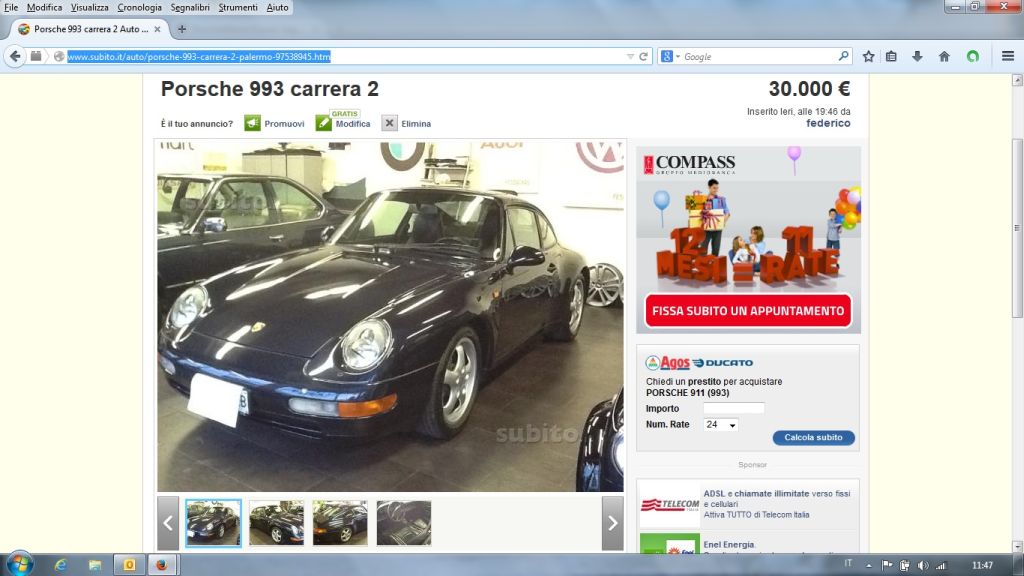The width and height of the screenshot is (1024, 576).
Task: Click the taskbar clock 11:47
Action: 982,566
